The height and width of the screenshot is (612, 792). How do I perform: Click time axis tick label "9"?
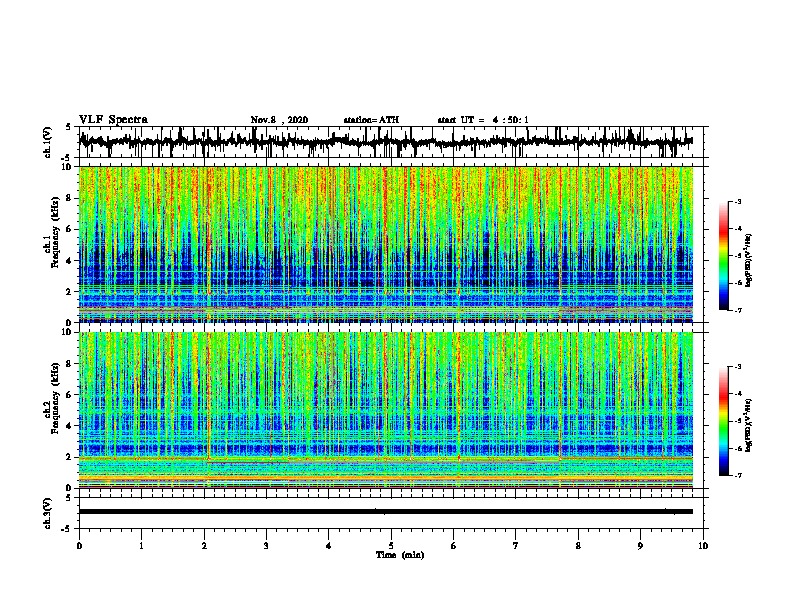coord(640,546)
